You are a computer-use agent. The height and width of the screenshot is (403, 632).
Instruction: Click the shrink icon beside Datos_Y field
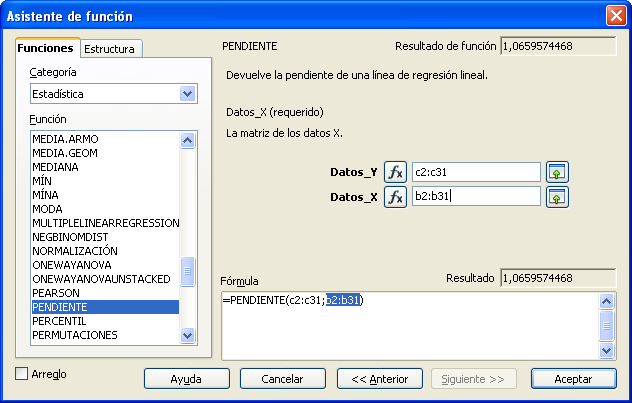[557, 172]
